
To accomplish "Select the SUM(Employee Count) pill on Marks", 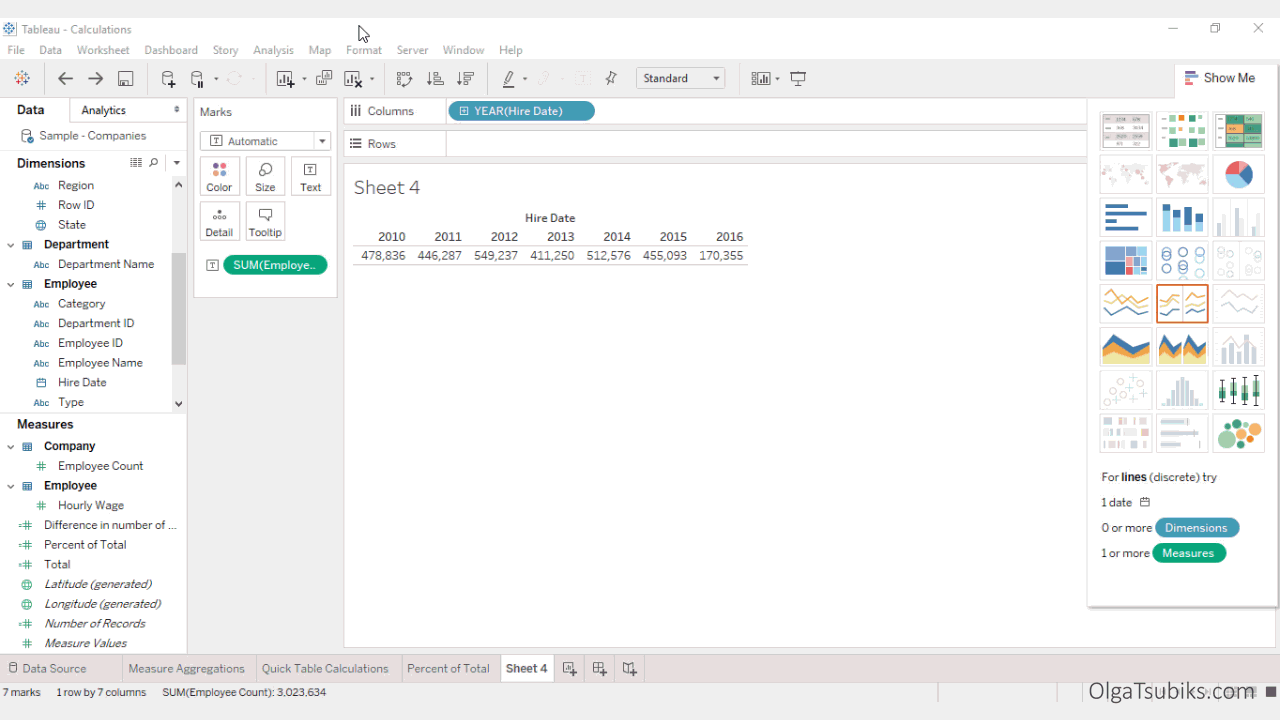I will [x=275, y=265].
